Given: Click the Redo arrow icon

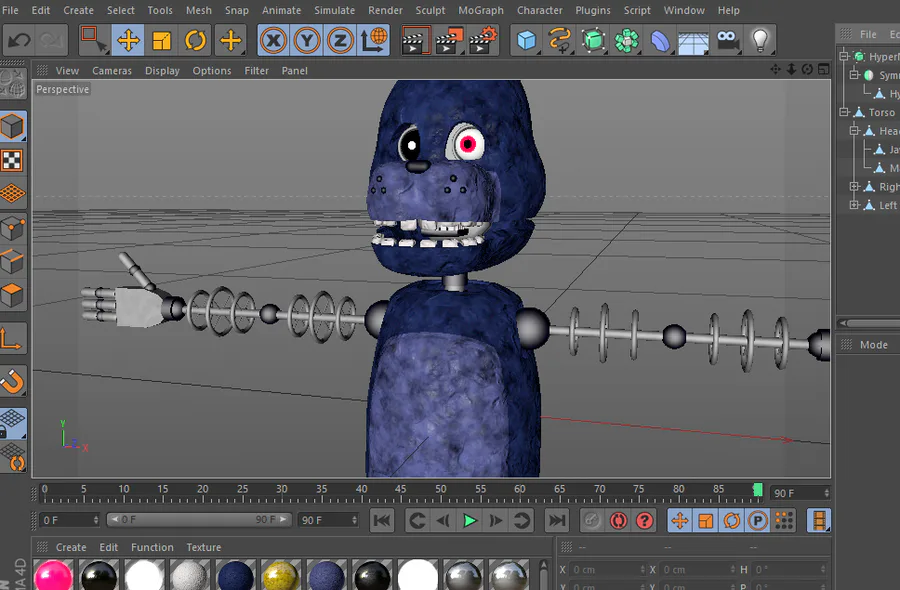Looking at the screenshot, I should point(52,41).
